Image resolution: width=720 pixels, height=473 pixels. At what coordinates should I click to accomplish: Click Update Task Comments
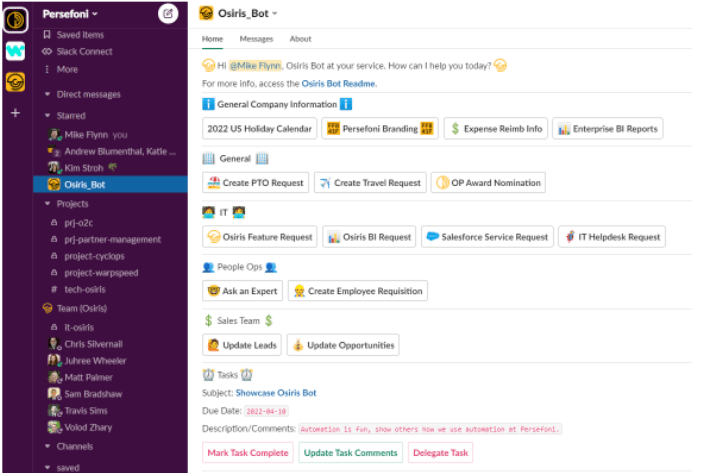tap(351, 453)
